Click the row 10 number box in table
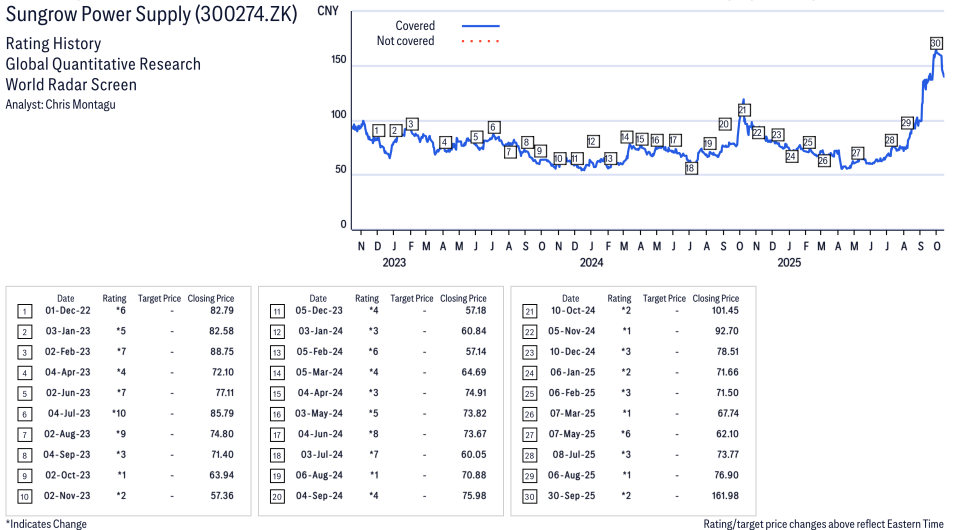 coord(24,497)
